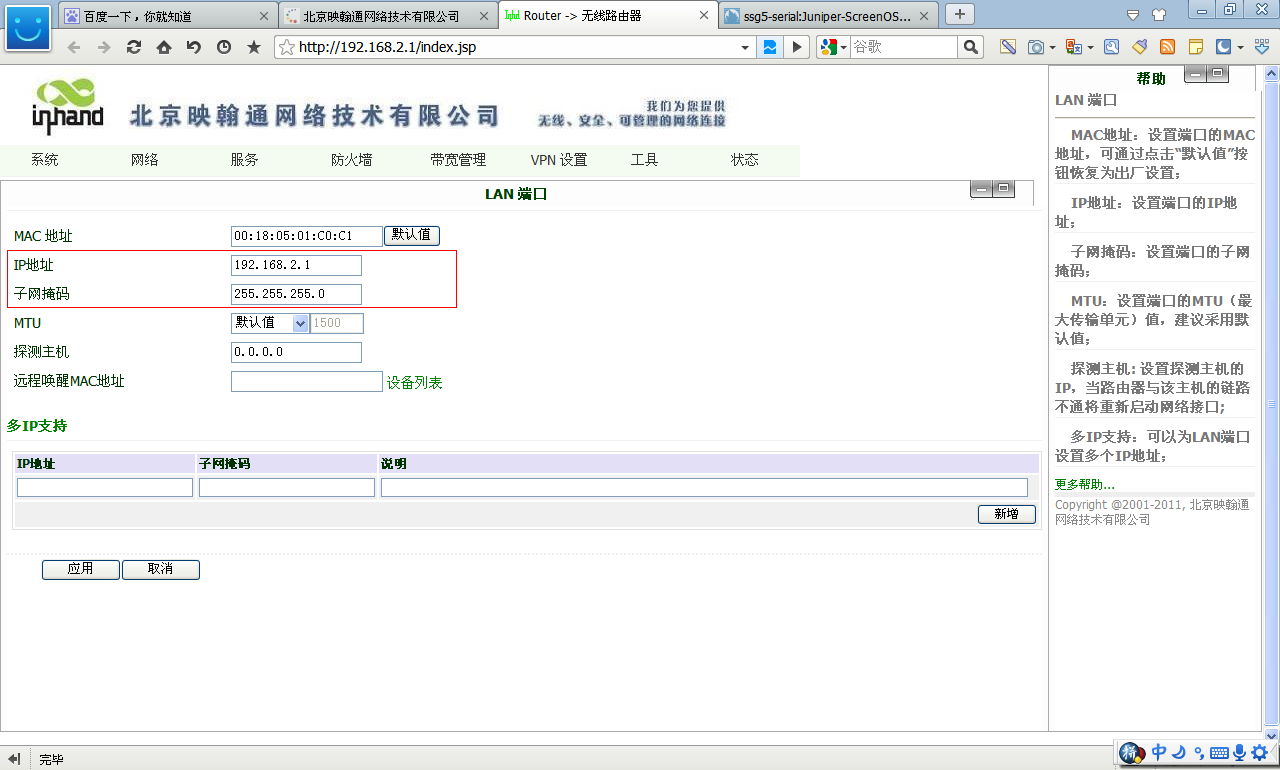
Task: Open the address bar URL dropdown
Action: tap(745, 47)
